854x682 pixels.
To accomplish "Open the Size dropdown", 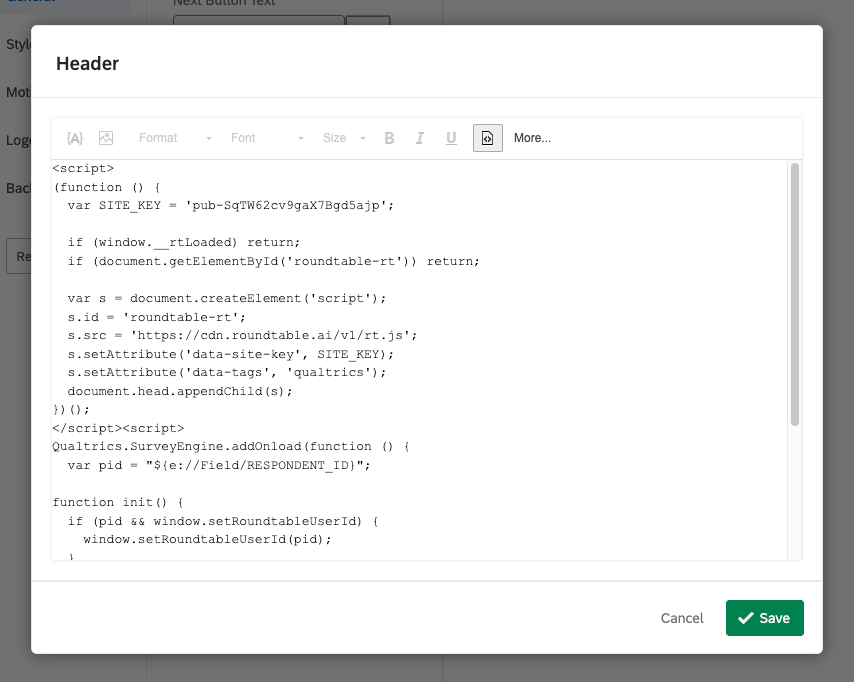I will [x=344, y=138].
